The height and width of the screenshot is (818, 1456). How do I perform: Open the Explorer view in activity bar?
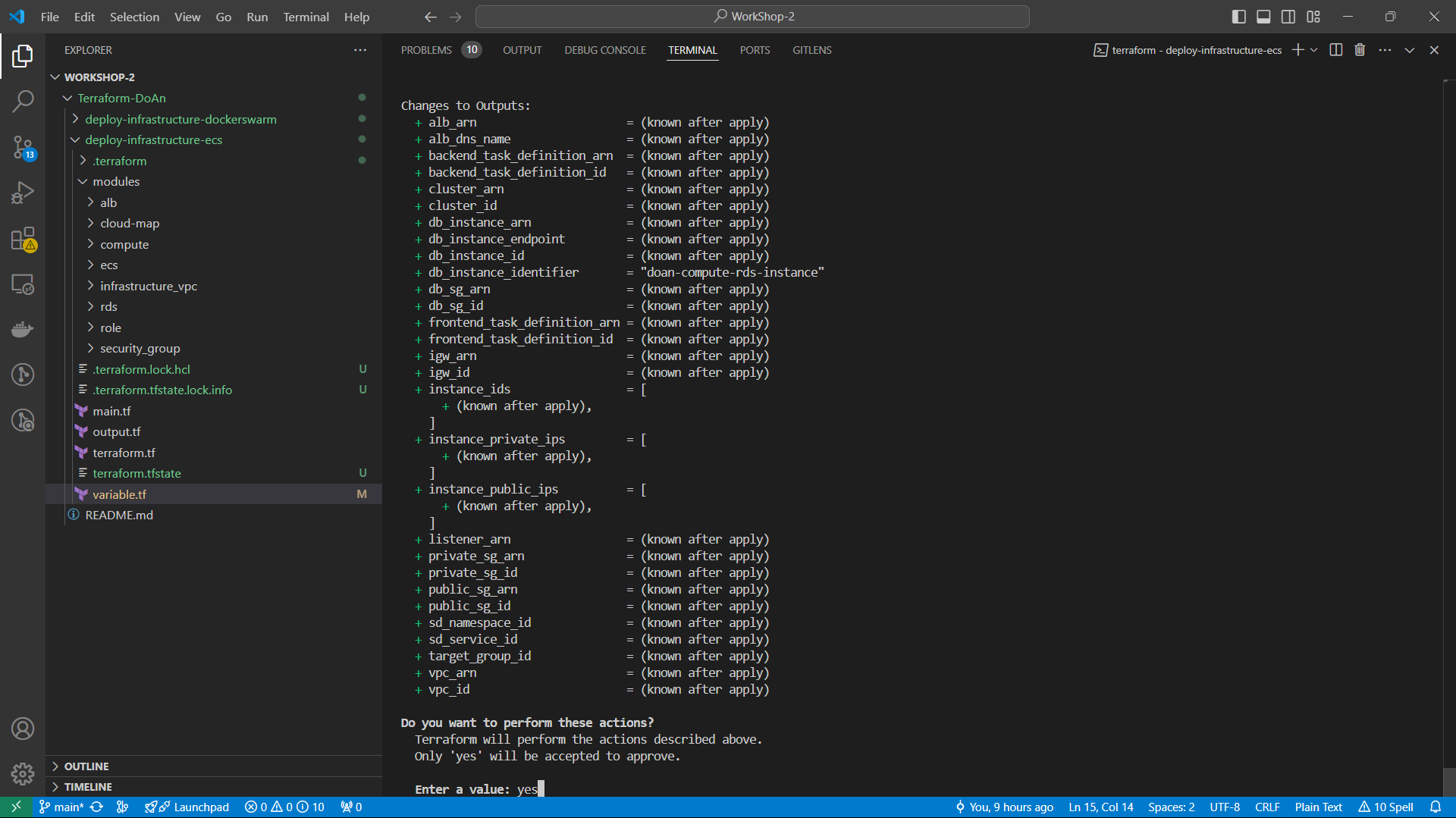(23, 55)
